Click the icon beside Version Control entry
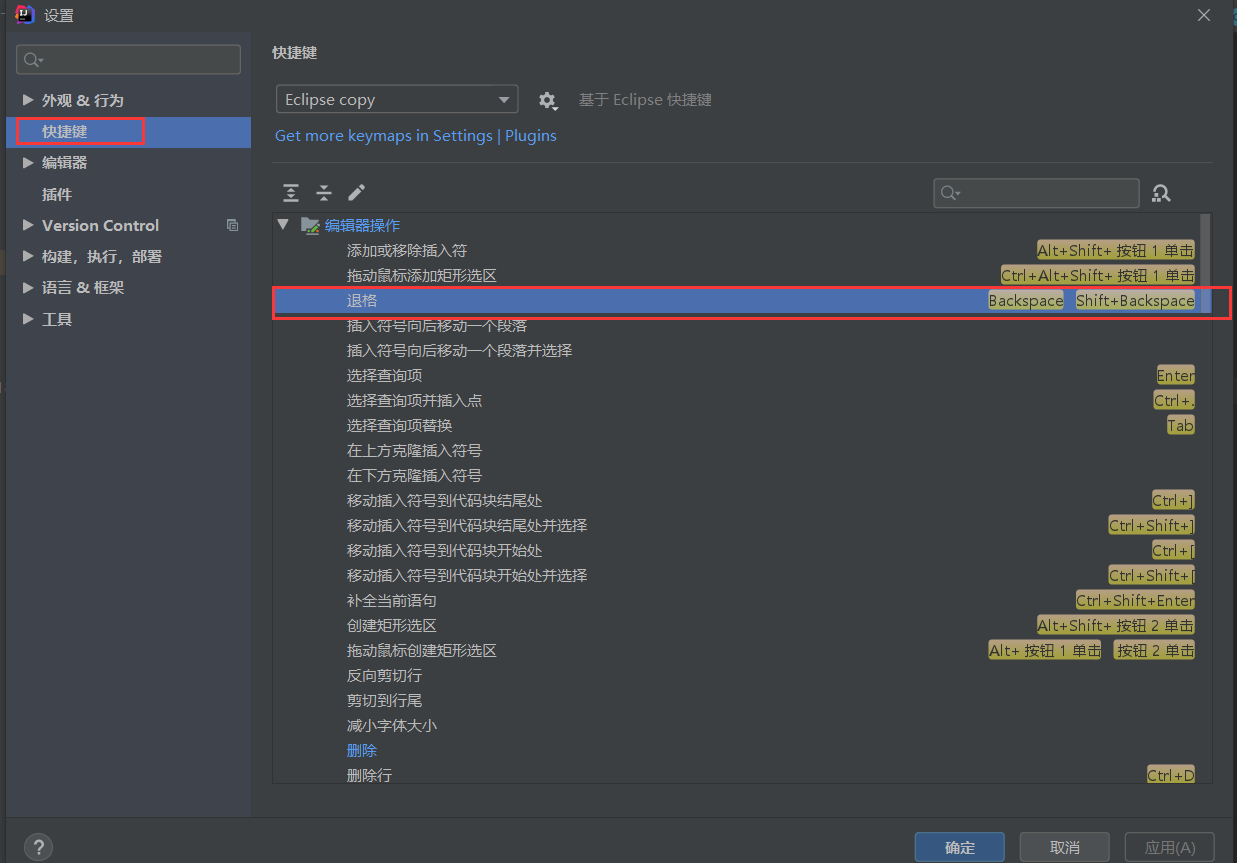The height and width of the screenshot is (863, 1237). pyautogui.click(x=232, y=225)
